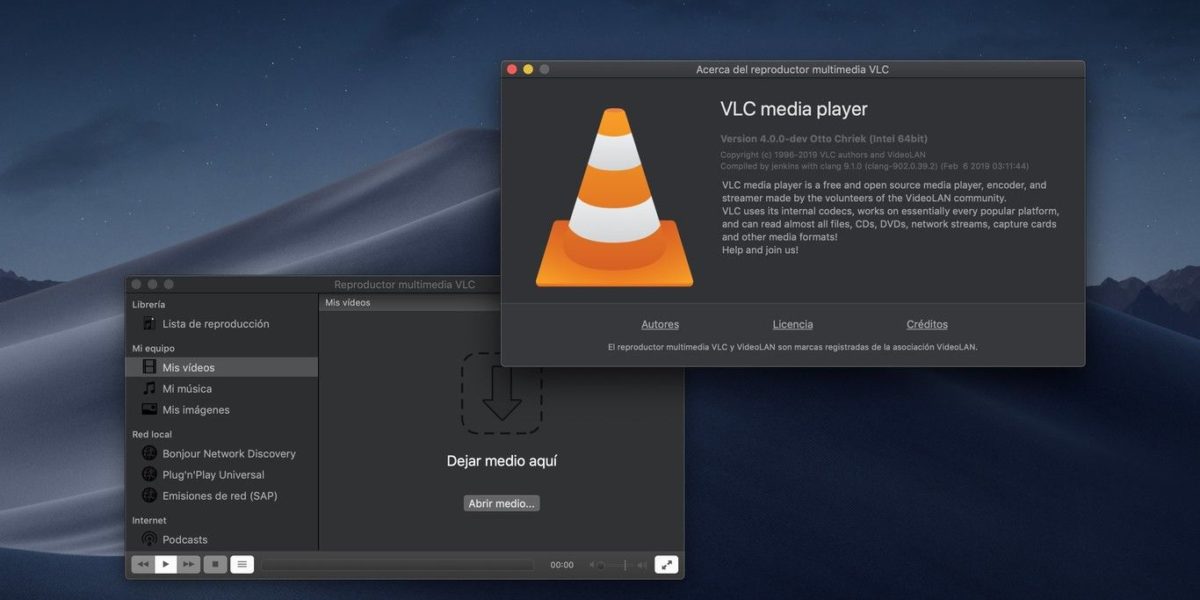Click the globe icon of Plug'n'Play Universal
Screen dimensions: 1200x600
(x=149, y=475)
